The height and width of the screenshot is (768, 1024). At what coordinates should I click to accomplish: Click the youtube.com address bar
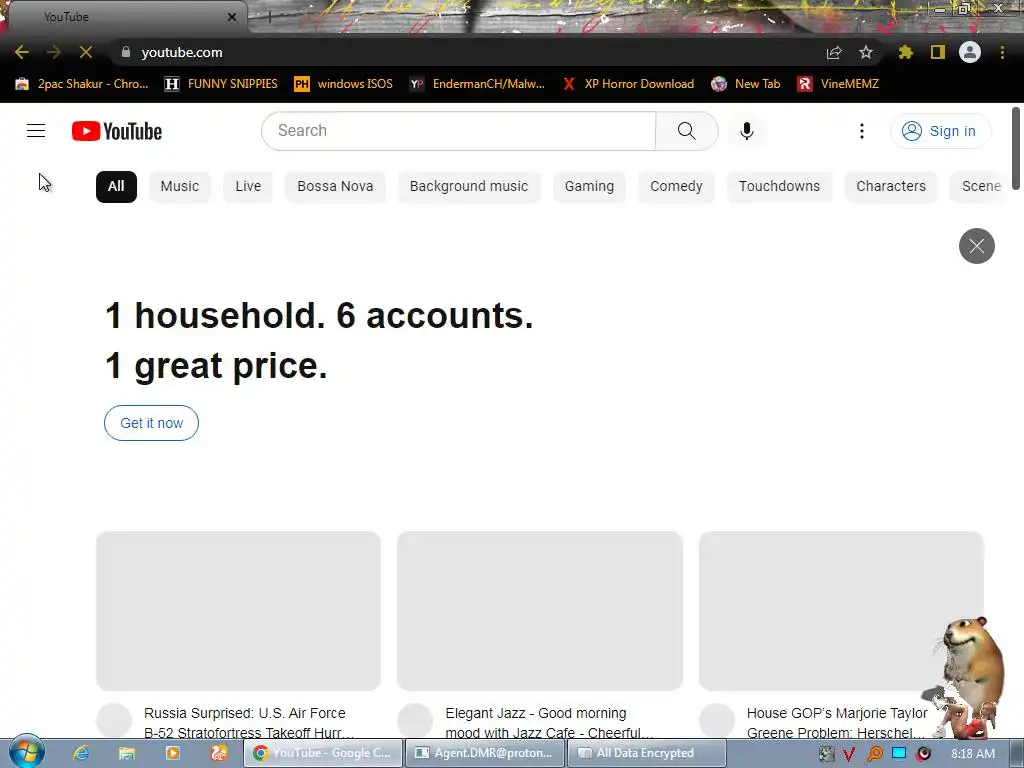tap(457, 52)
